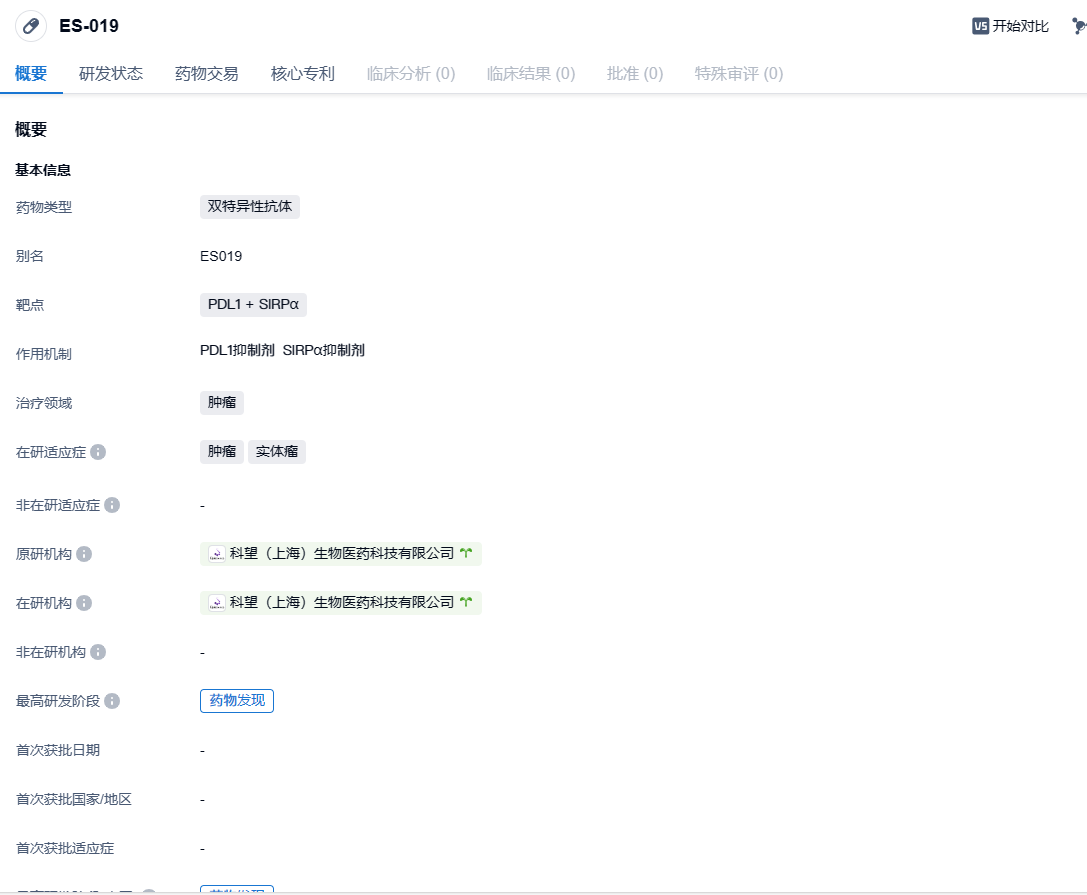Click info icon beside 原研机构
The height and width of the screenshot is (895, 1087).
point(84,554)
